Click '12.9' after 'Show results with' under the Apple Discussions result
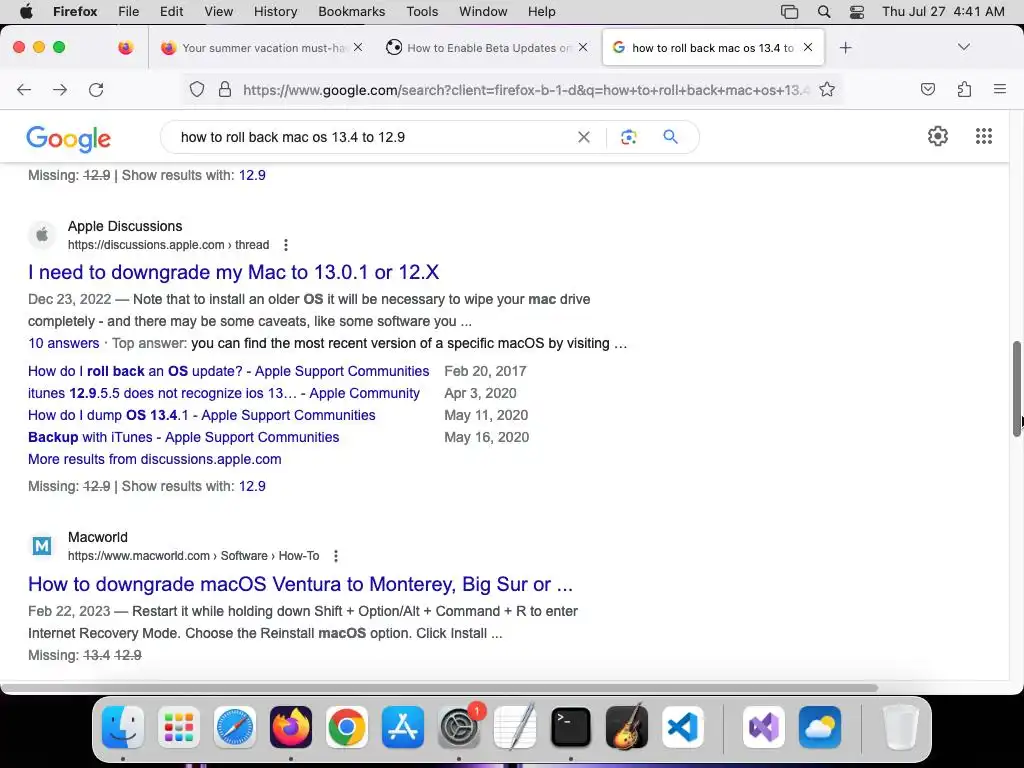Screen dimensions: 1024x768 click(252, 486)
